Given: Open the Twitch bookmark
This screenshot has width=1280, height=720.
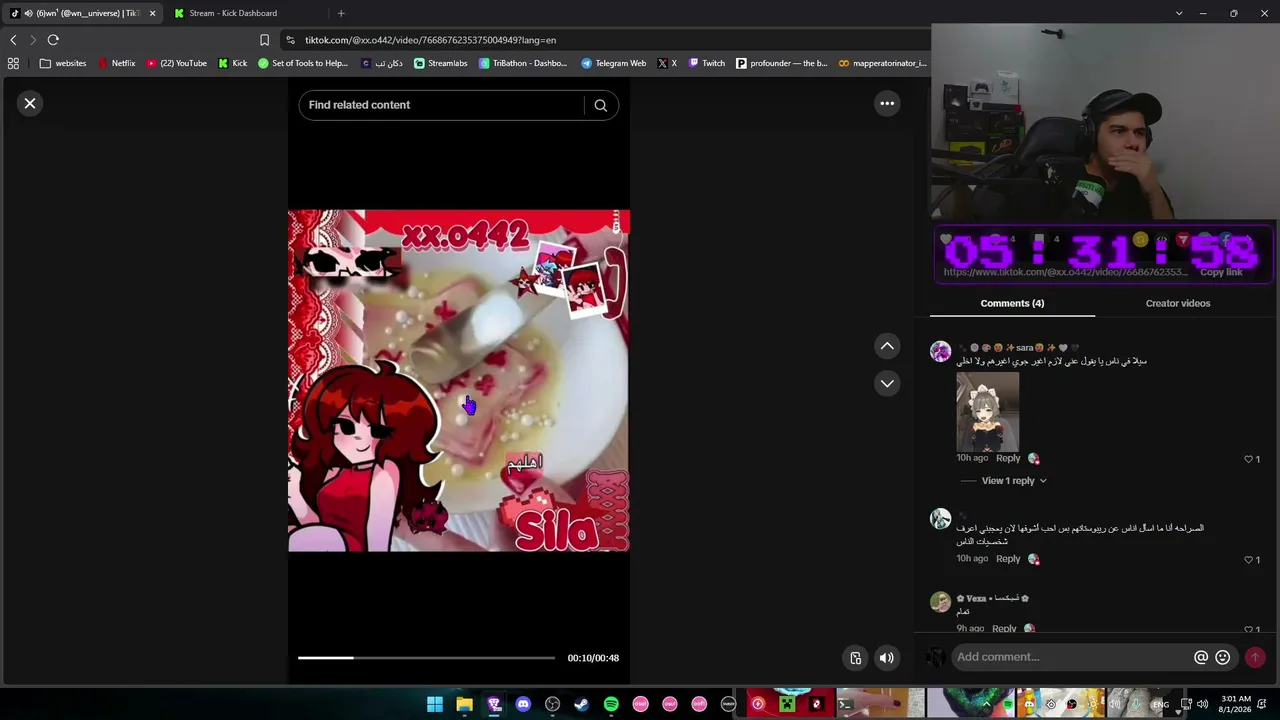Looking at the screenshot, I should (706, 63).
